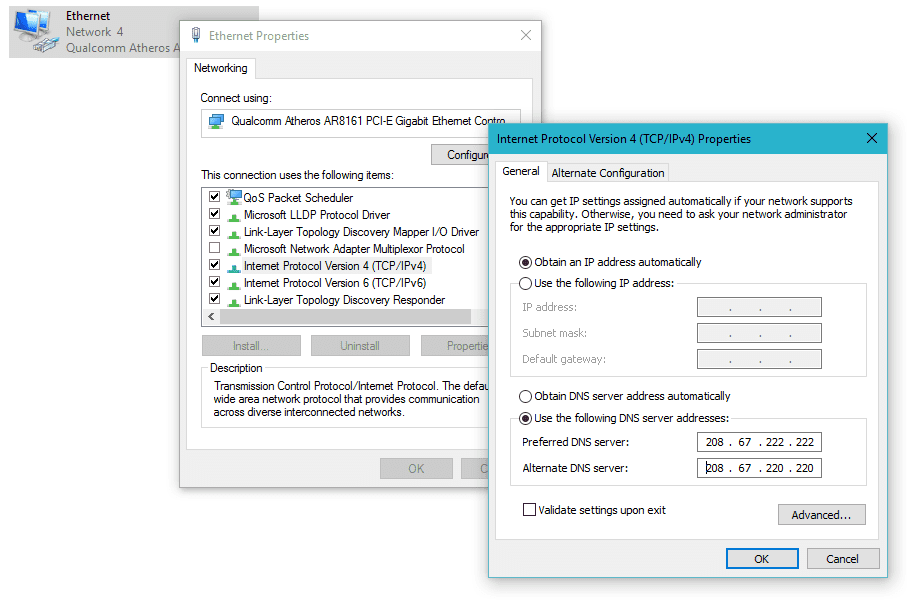Select Microsoft Network Adapter Multiplexor Protocol row
The image size is (907, 609).
click(354, 249)
